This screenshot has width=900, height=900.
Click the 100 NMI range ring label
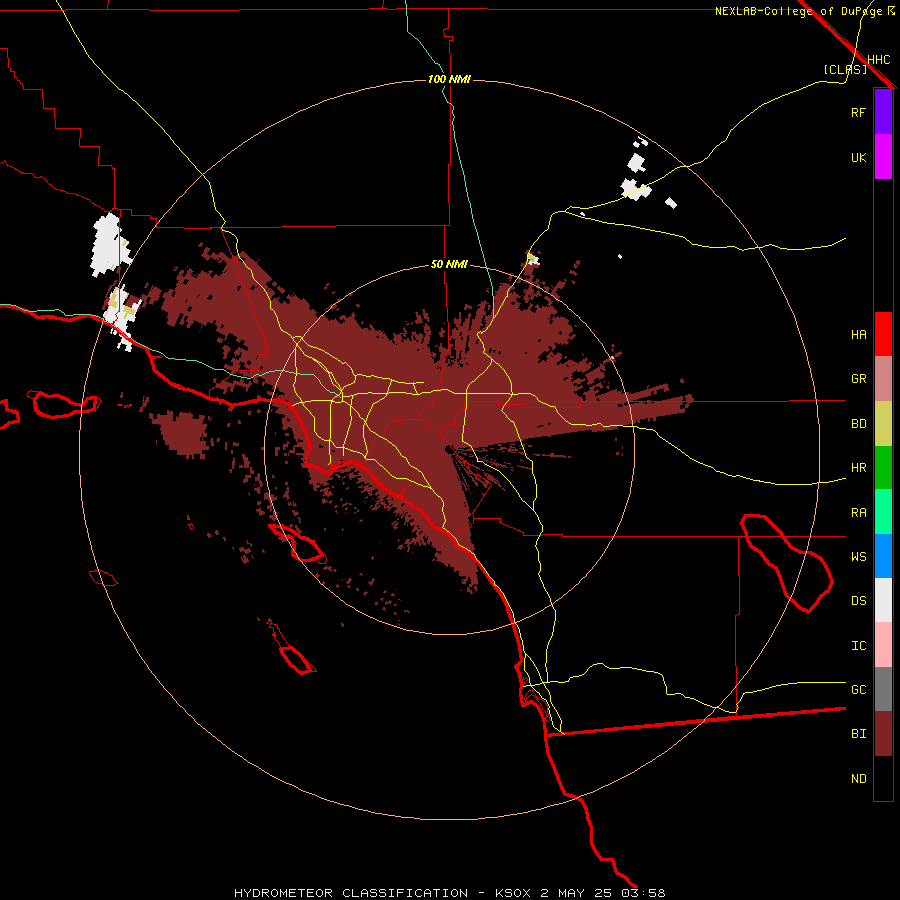(x=449, y=79)
